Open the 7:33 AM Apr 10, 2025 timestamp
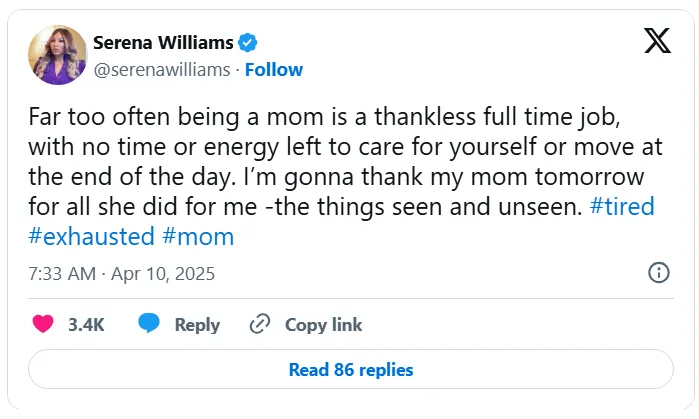The height and width of the screenshot is (419, 699). [x=122, y=274]
